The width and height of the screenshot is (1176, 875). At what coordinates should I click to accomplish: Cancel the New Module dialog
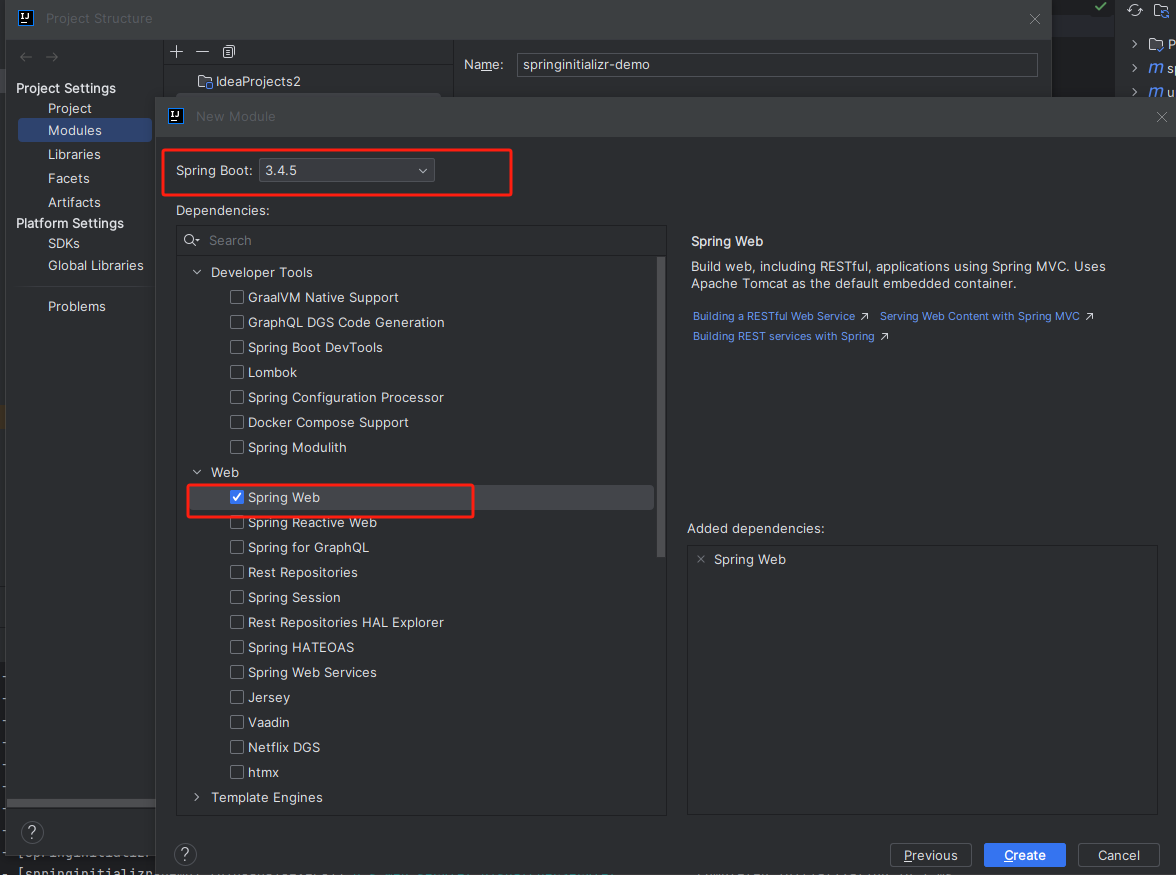coord(1118,855)
